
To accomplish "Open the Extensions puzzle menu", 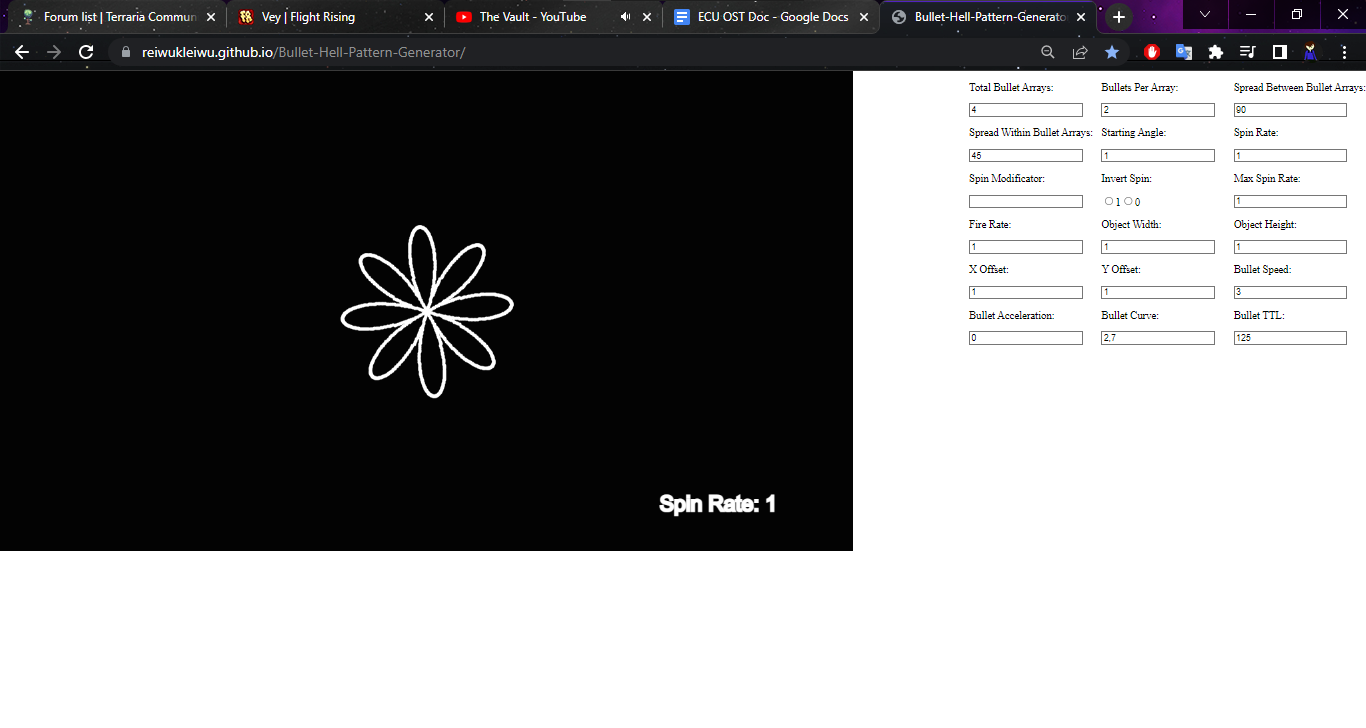I will 1216,52.
